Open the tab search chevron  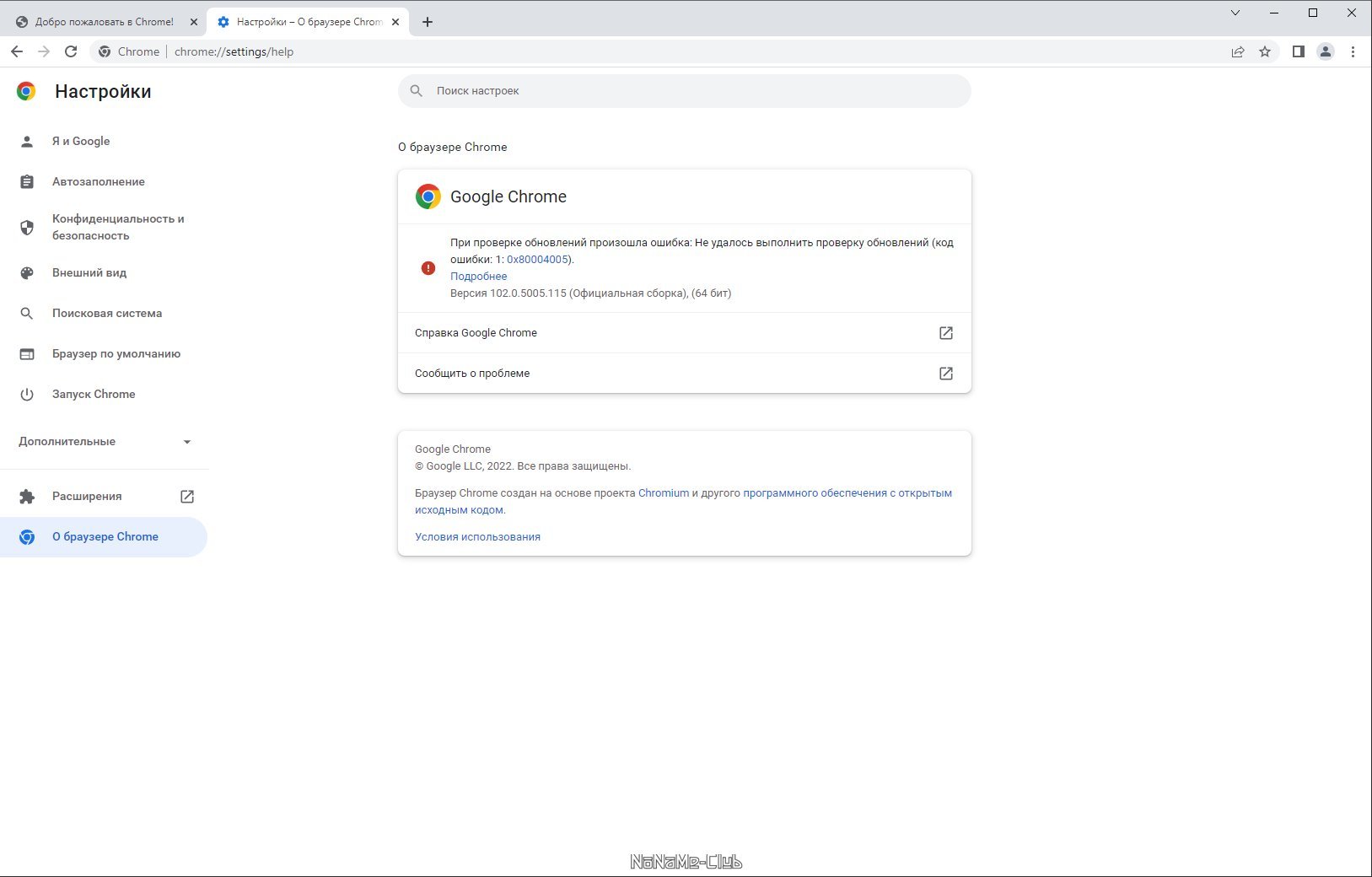pyautogui.click(x=1235, y=13)
